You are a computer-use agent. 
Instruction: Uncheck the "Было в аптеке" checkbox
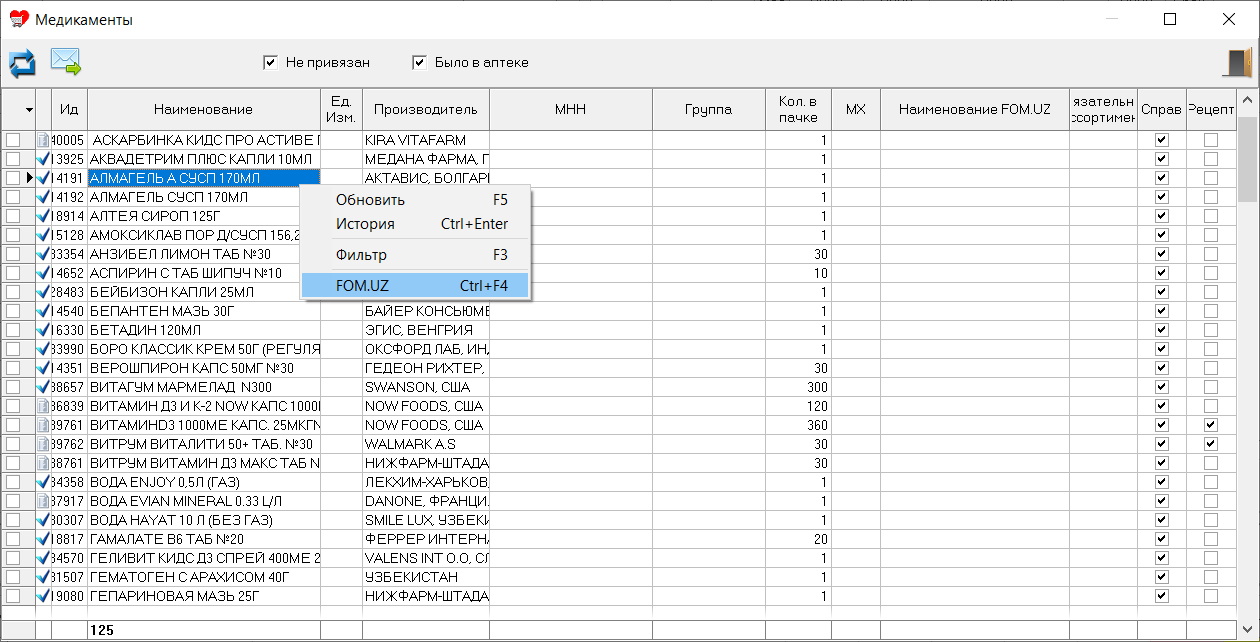(420, 63)
